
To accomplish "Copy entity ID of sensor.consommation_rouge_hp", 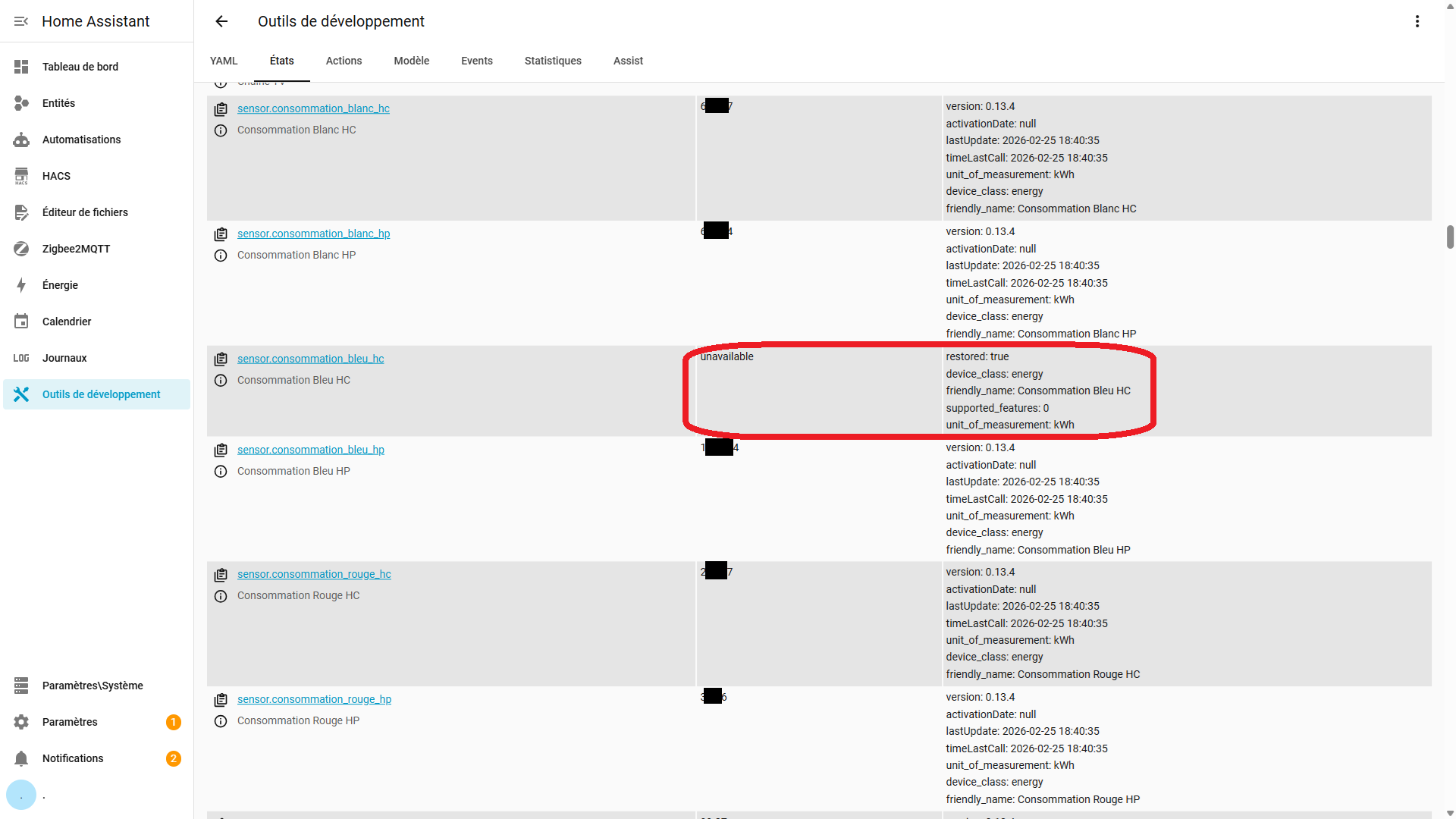I will coord(221,700).
